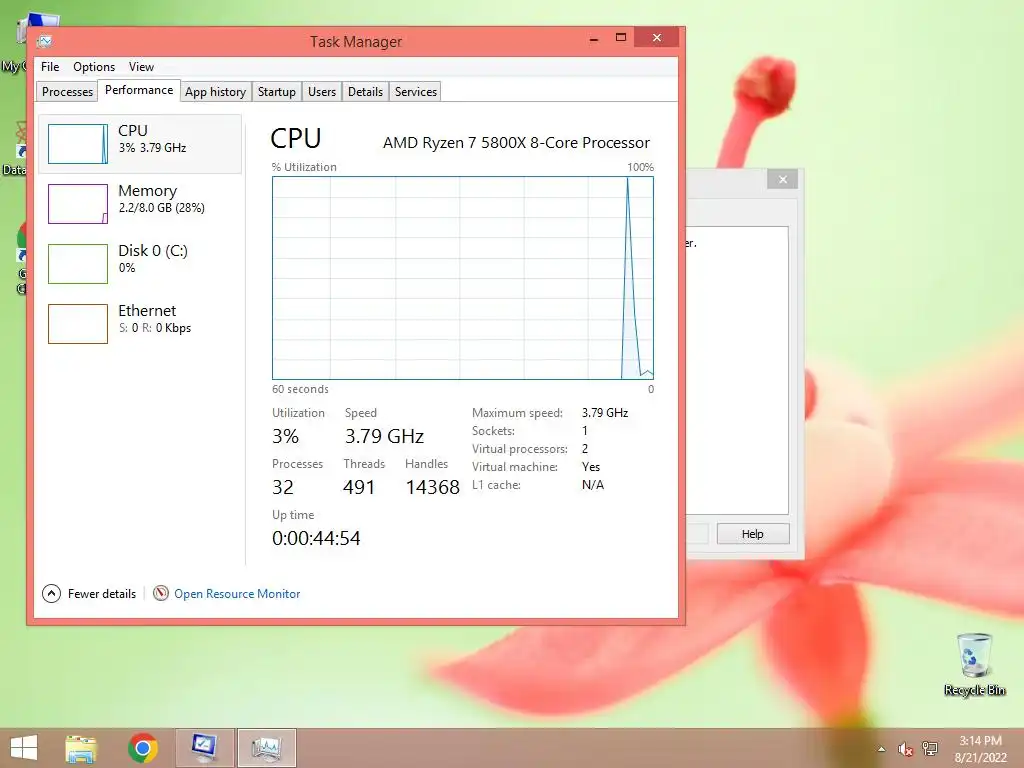Select the CPU mini graph thumbnail
Viewport: 1024px width, 768px height.
click(78, 144)
